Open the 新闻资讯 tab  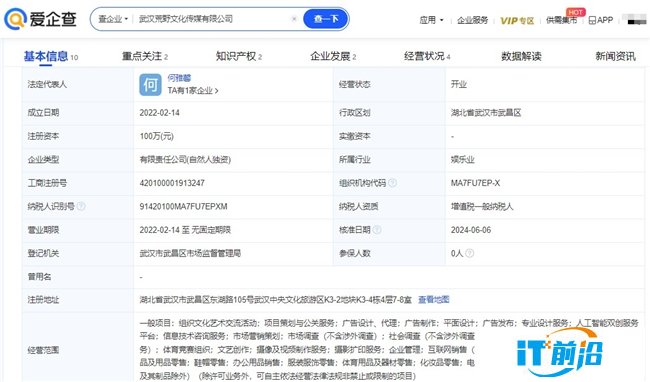click(x=615, y=56)
